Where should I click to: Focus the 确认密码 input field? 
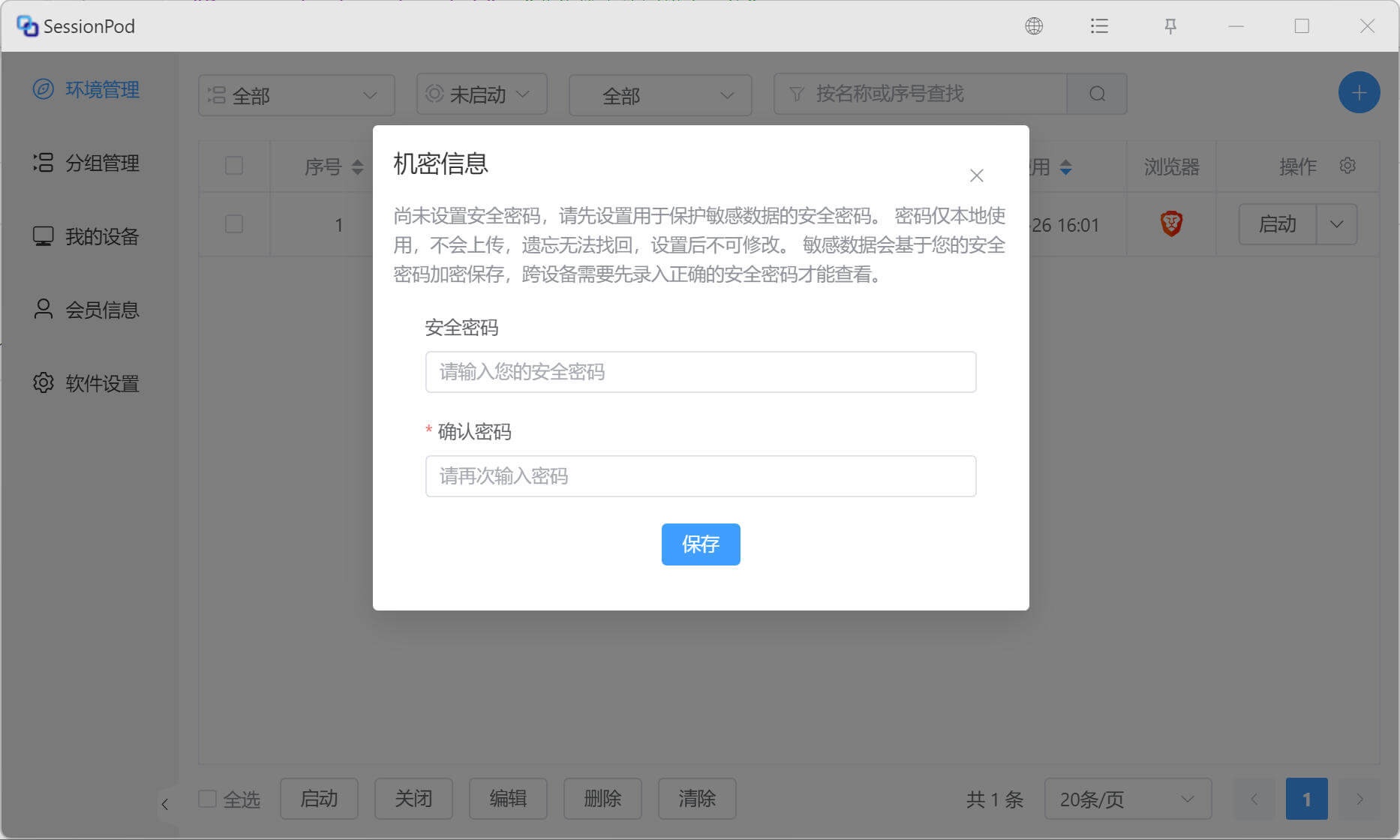point(701,476)
